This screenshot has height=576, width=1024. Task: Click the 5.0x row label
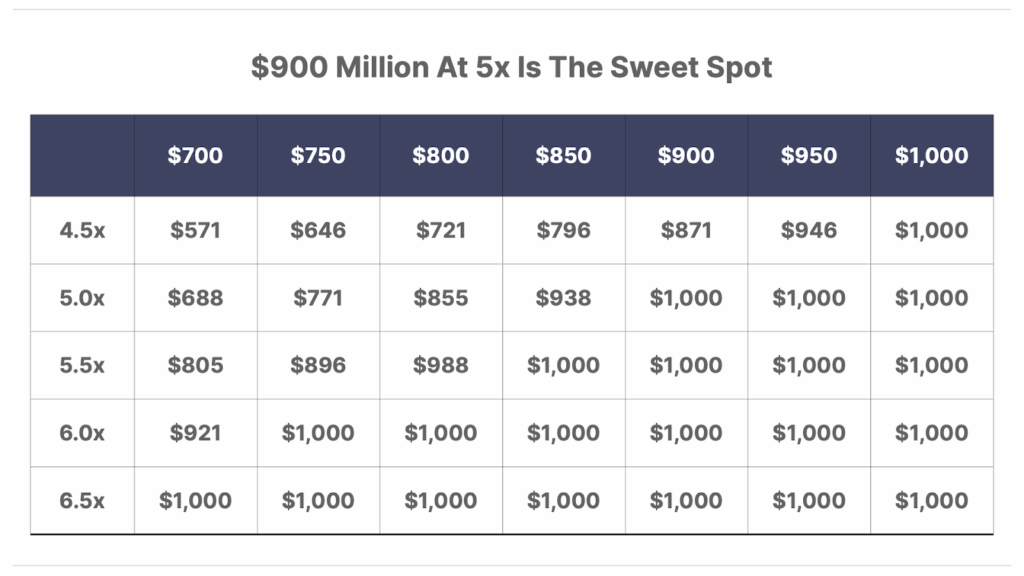(82, 298)
